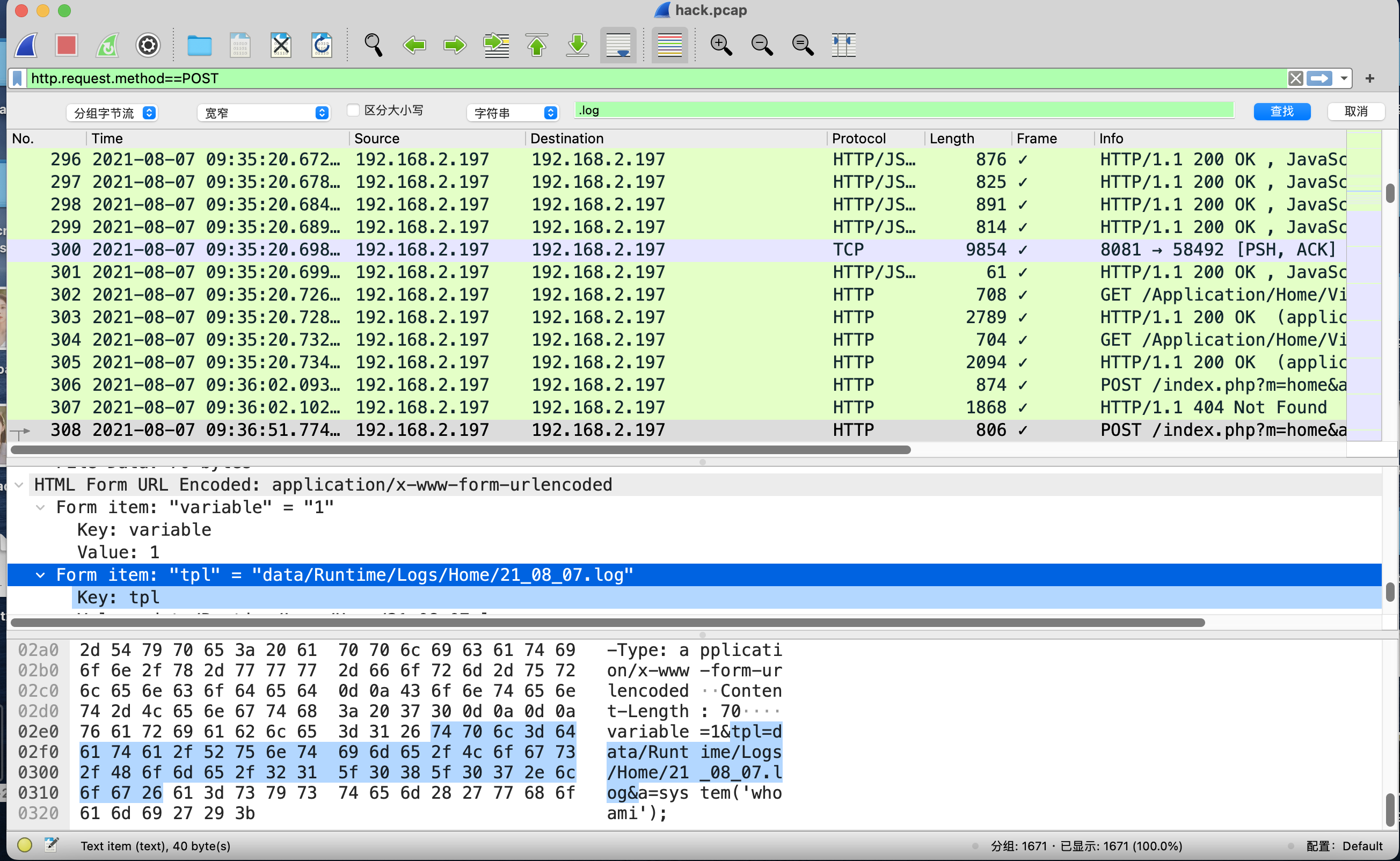The height and width of the screenshot is (861, 1400).
Task: Restart the current capture with the green fin
Action: [x=107, y=45]
